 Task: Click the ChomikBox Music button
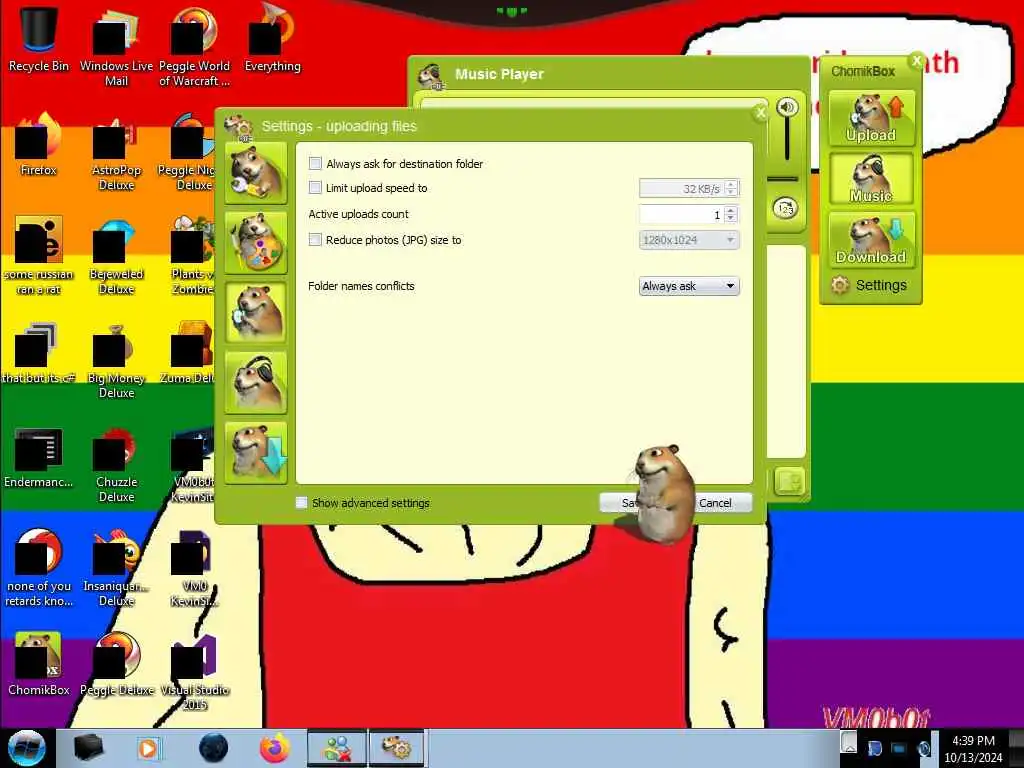(x=871, y=179)
